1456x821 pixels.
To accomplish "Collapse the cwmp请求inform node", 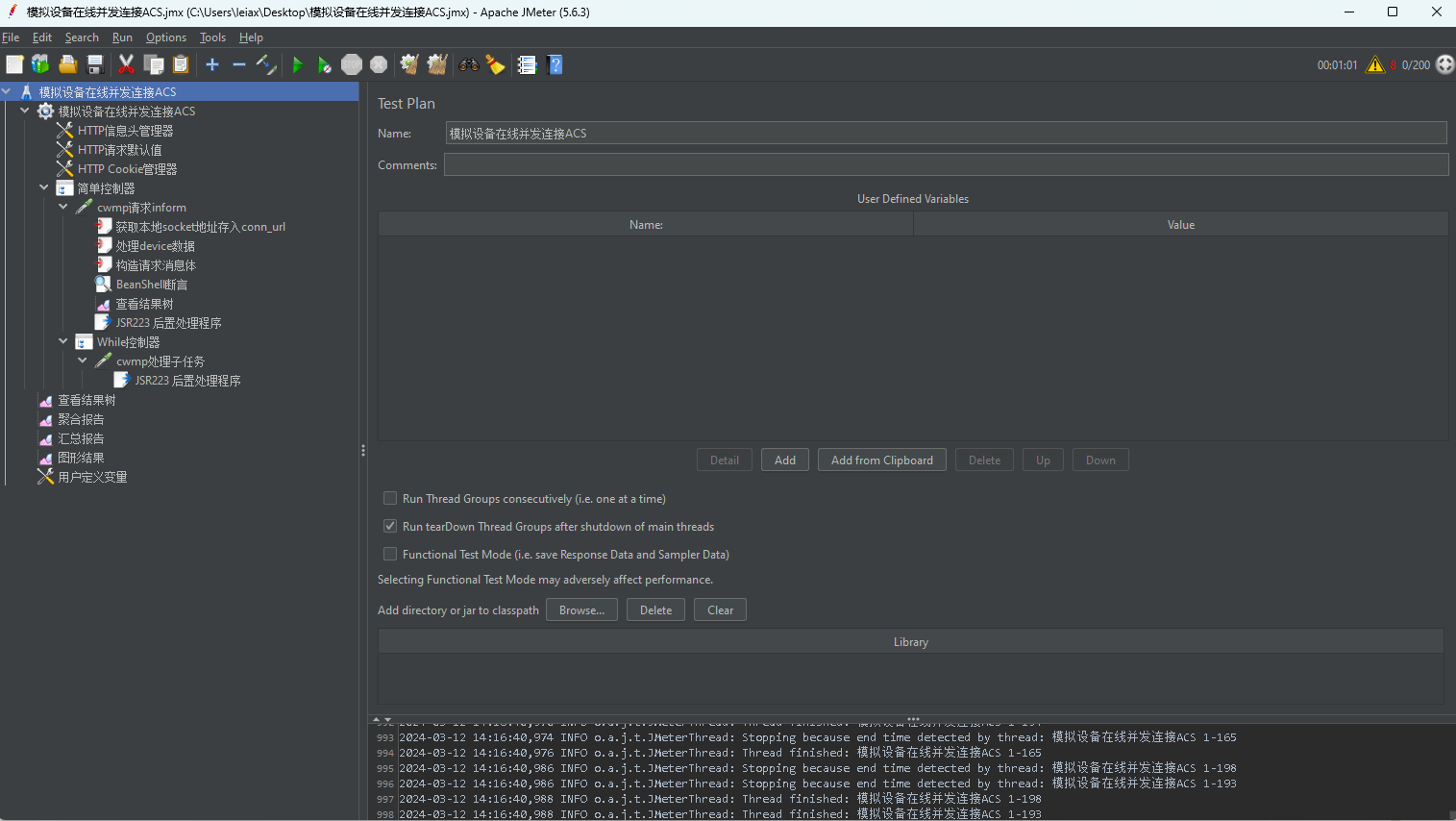I will 63,208.
